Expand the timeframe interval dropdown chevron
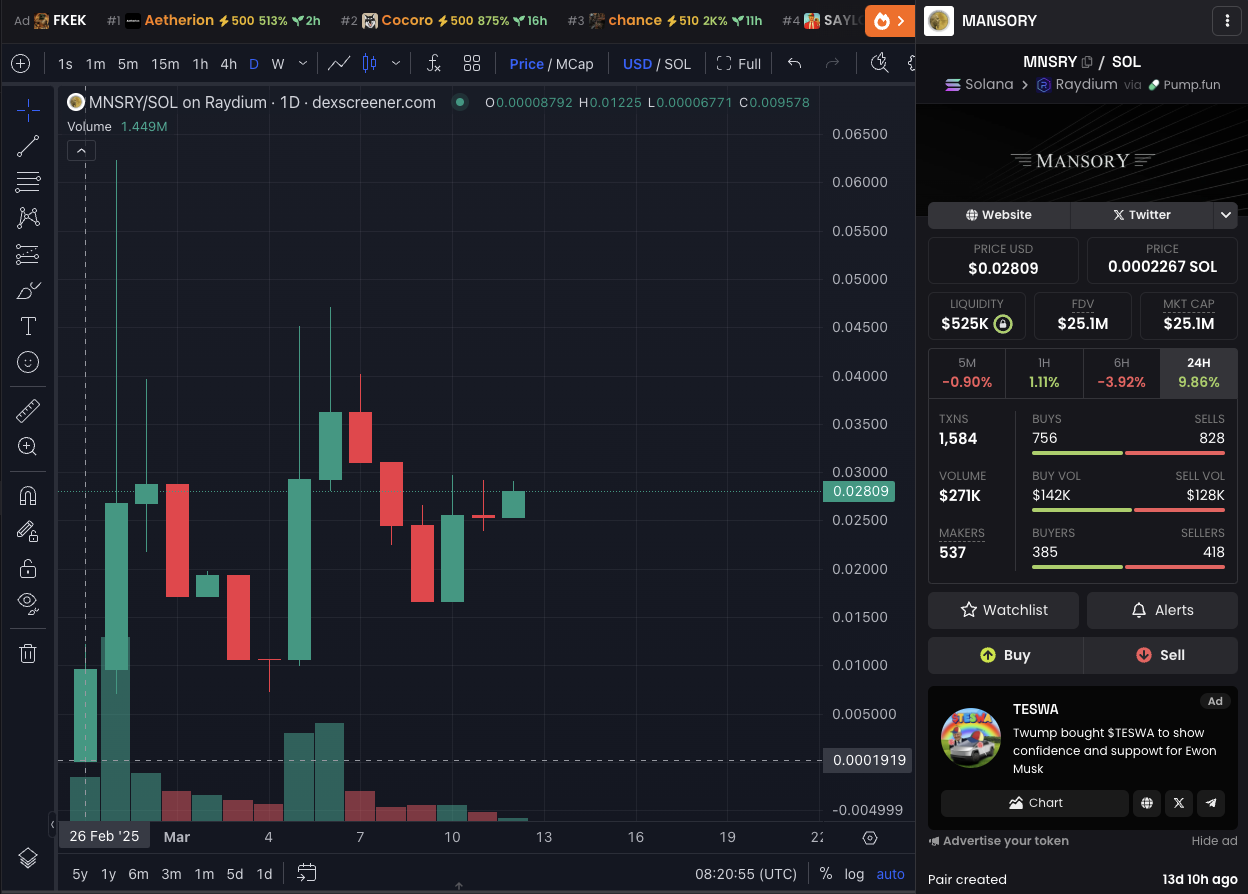This screenshot has height=894, width=1248. tap(303, 63)
